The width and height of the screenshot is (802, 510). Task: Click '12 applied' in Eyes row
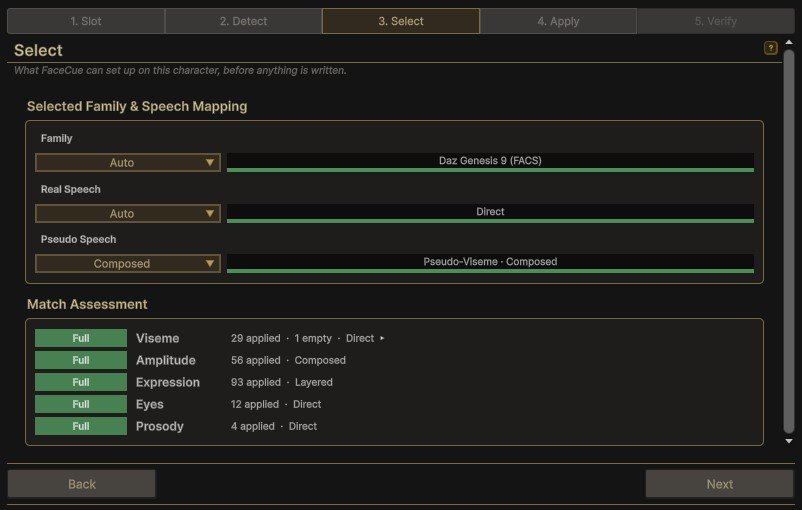[x=255, y=404]
